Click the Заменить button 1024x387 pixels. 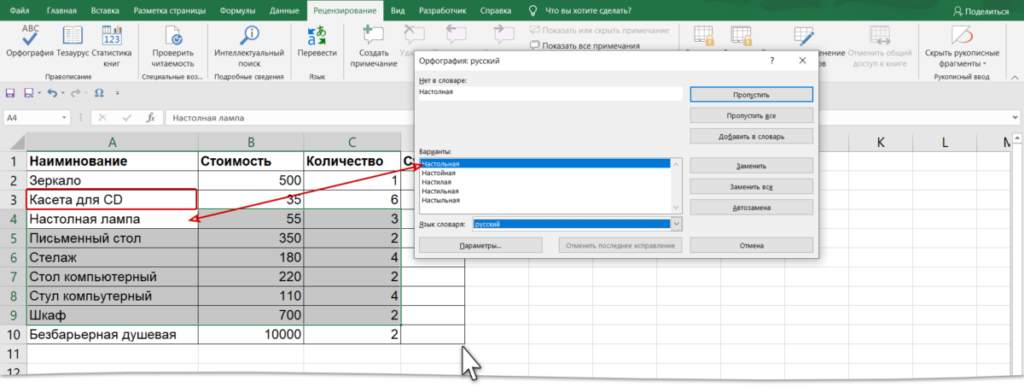751,166
